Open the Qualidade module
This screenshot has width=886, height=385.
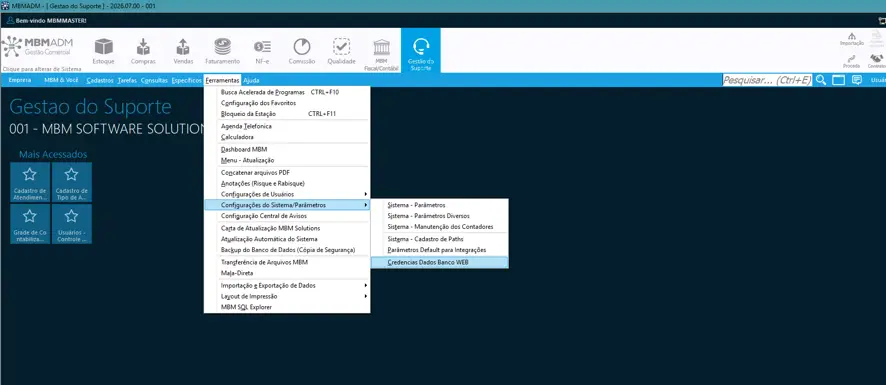pyautogui.click(x=341, y=51)
